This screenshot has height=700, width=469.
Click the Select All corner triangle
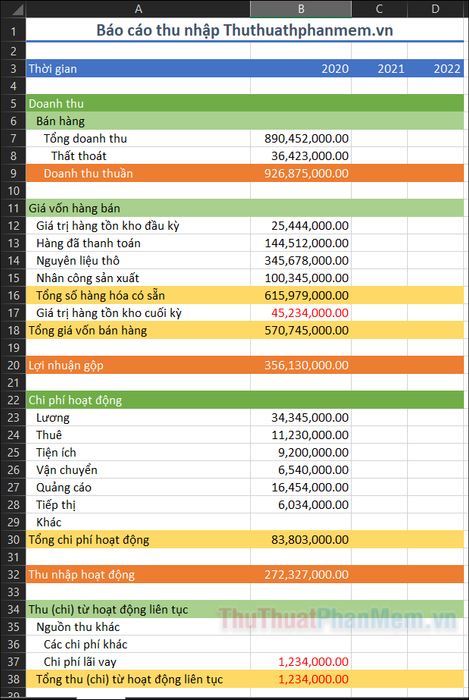[13, 8]
